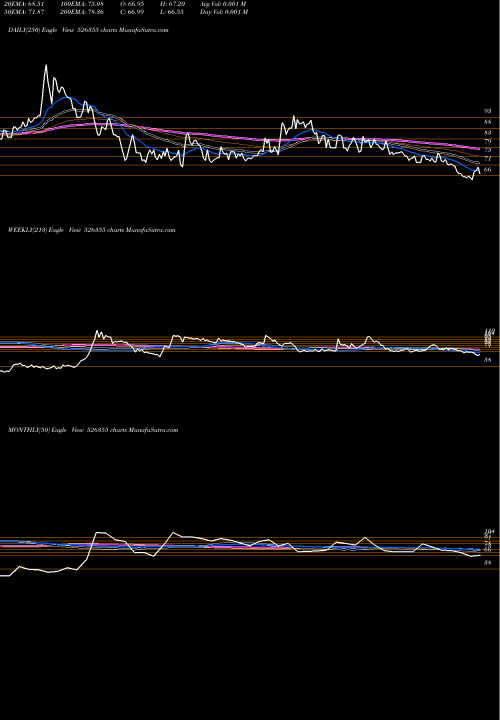Click the last price point on daily chart
This screenshot has width=500, height=720.
coord(480,173)
